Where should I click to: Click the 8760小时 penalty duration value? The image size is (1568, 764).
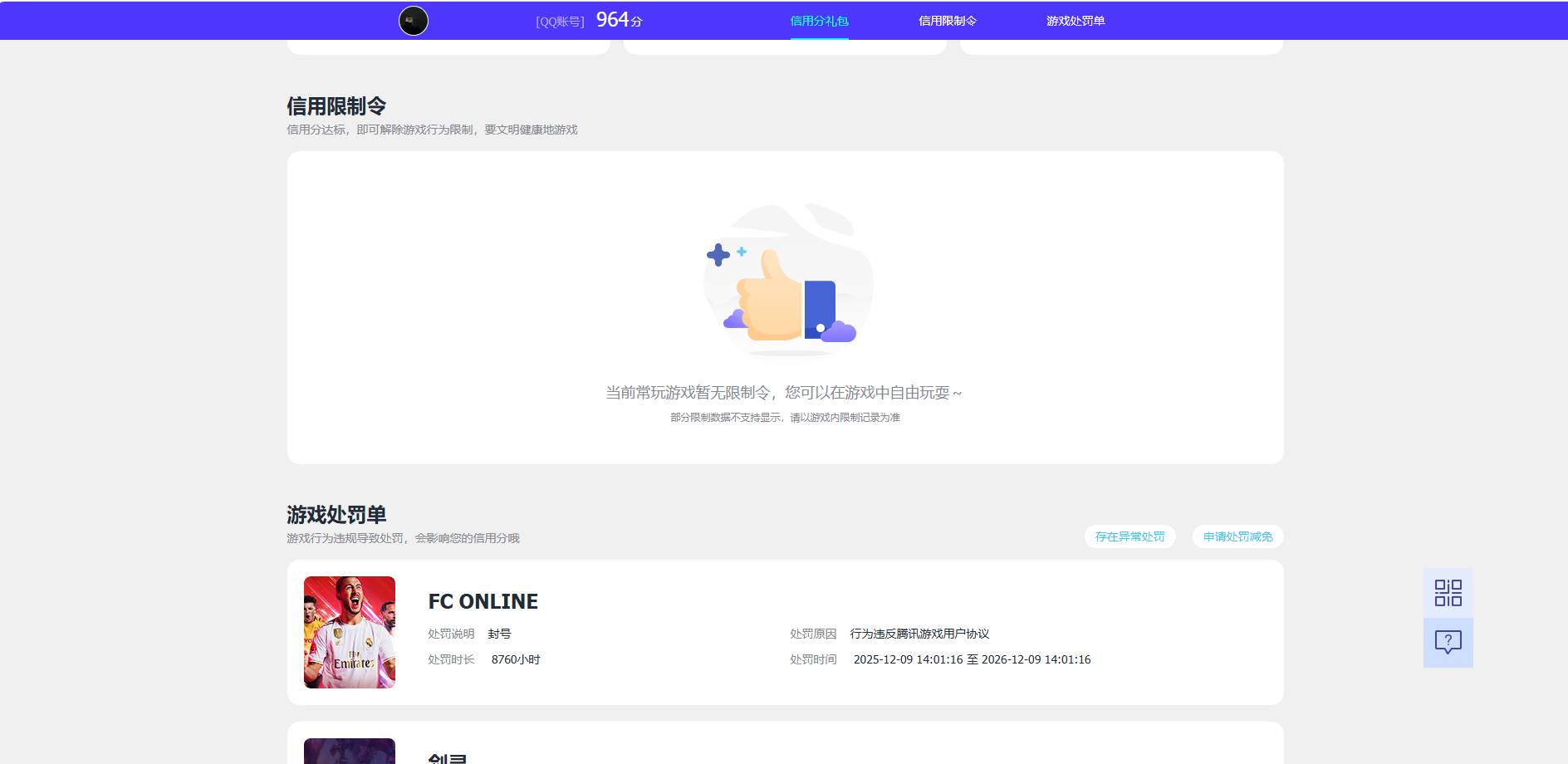point(516,659)
